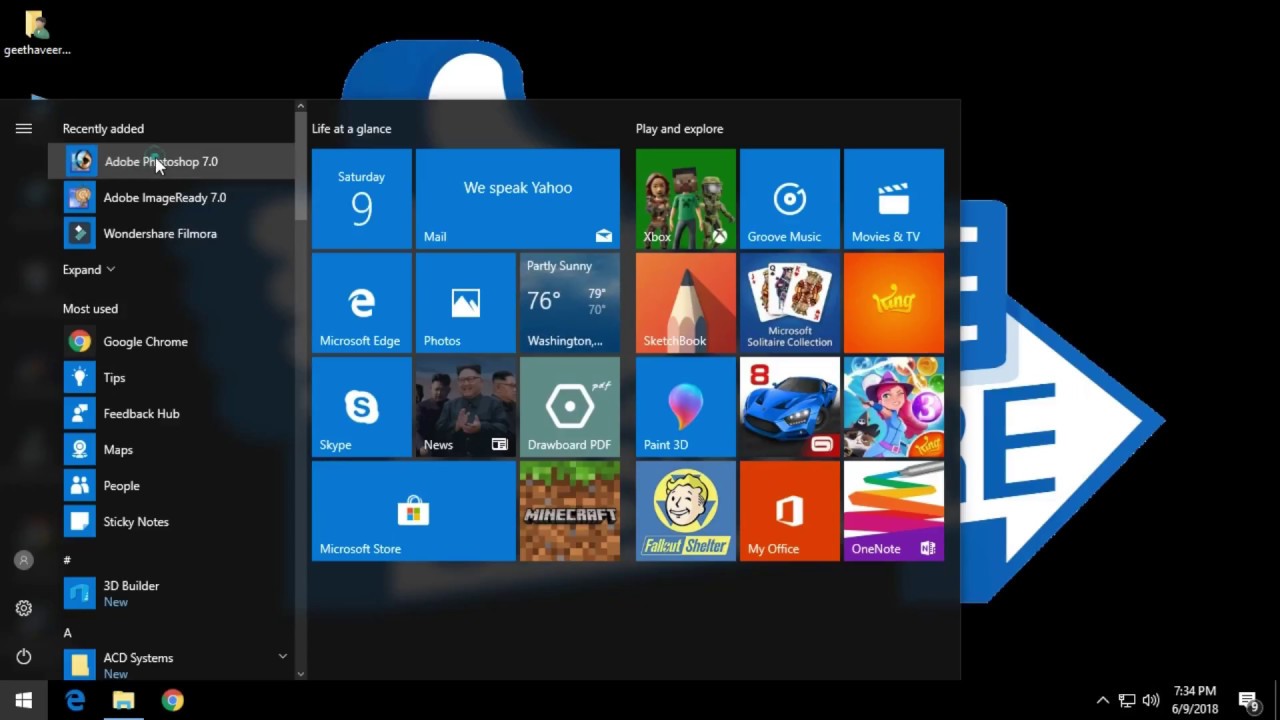Launch the Minecraft tile

570,511
